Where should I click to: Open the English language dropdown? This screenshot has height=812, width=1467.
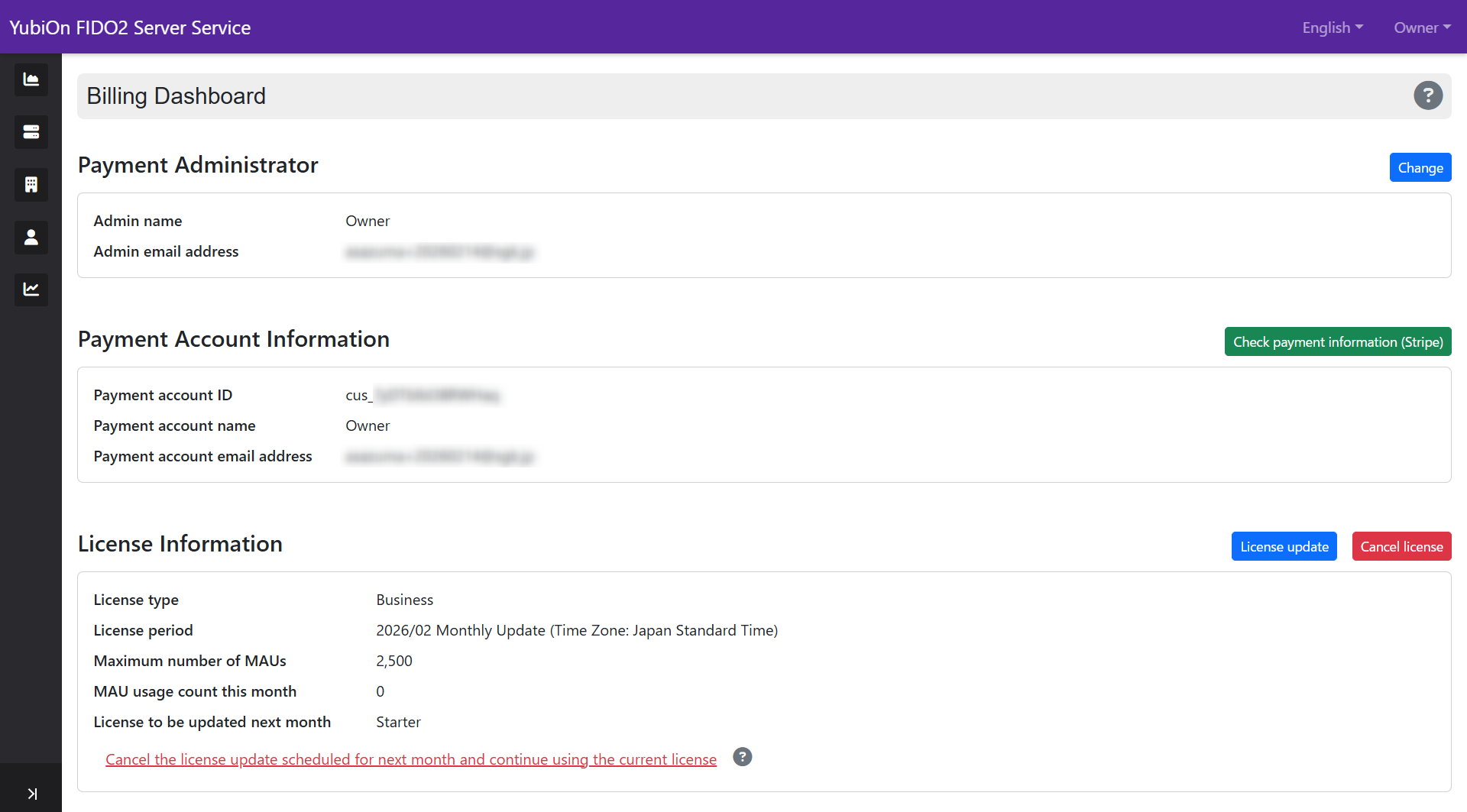[x=1332, y=27]
